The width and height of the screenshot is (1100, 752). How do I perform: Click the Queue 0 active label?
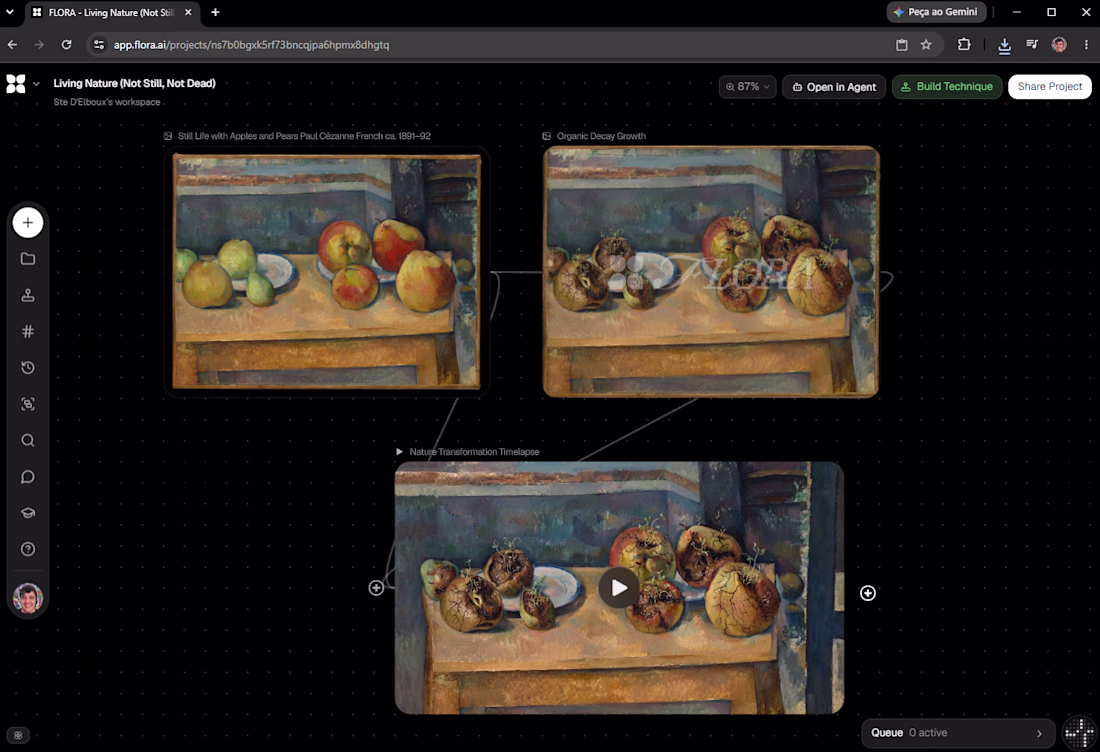[x=908, y=732]
